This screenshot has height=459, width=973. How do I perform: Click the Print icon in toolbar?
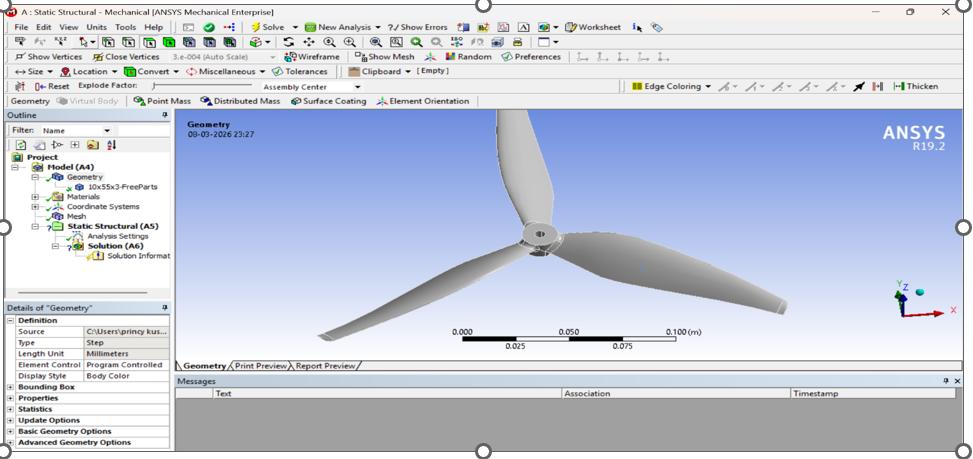coord(517,42)
